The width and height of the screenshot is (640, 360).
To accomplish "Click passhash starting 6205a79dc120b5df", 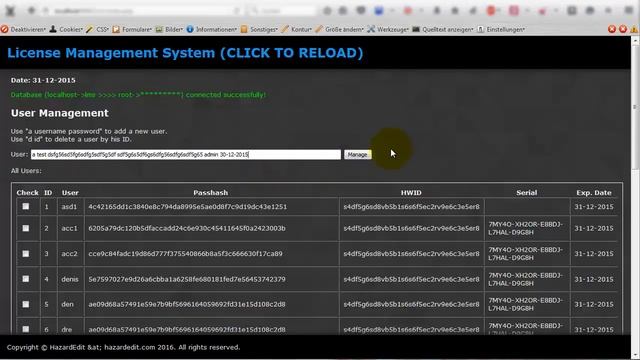I will 187,228.
